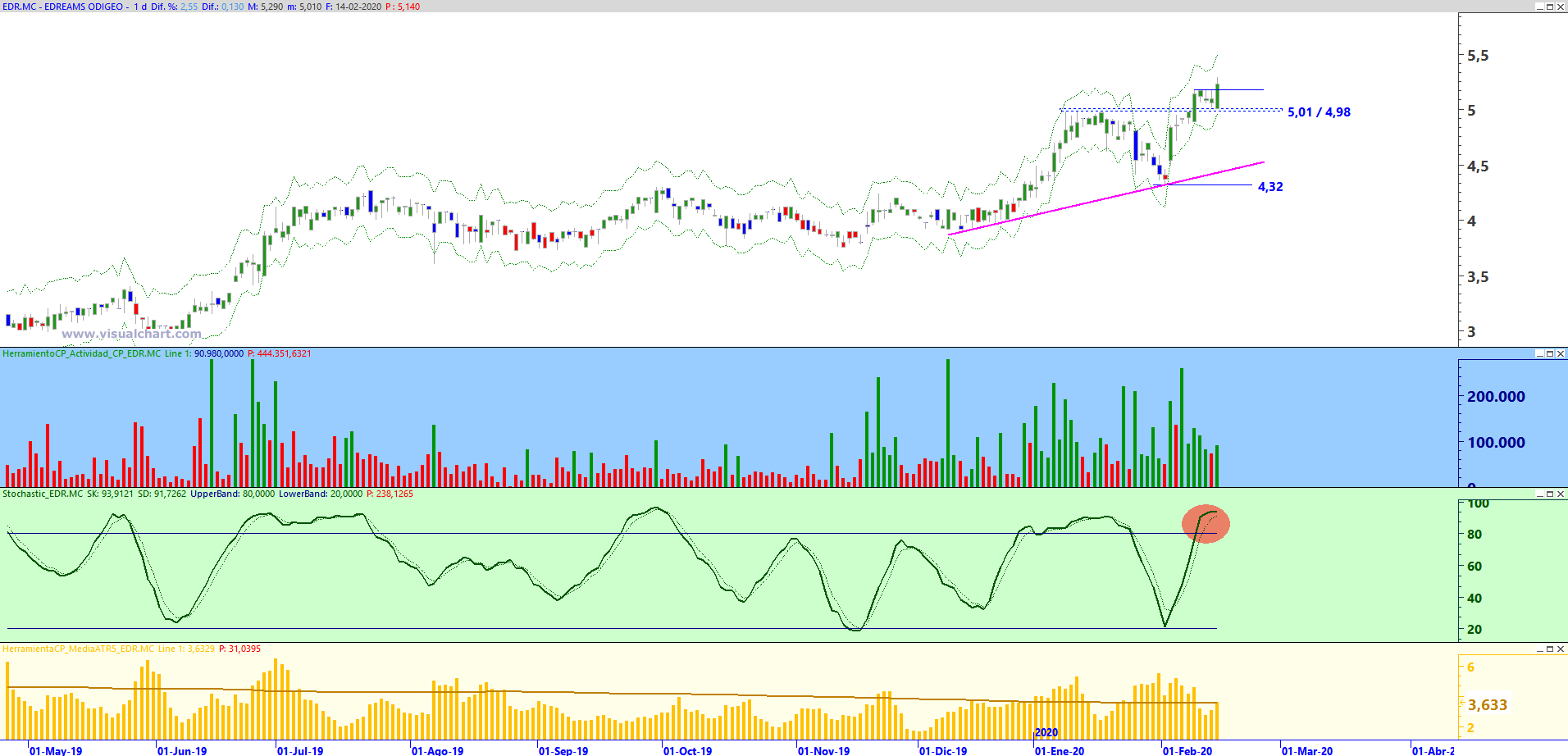Click the 'P: 238,1265' stochastic value

(x=390, y=494)
